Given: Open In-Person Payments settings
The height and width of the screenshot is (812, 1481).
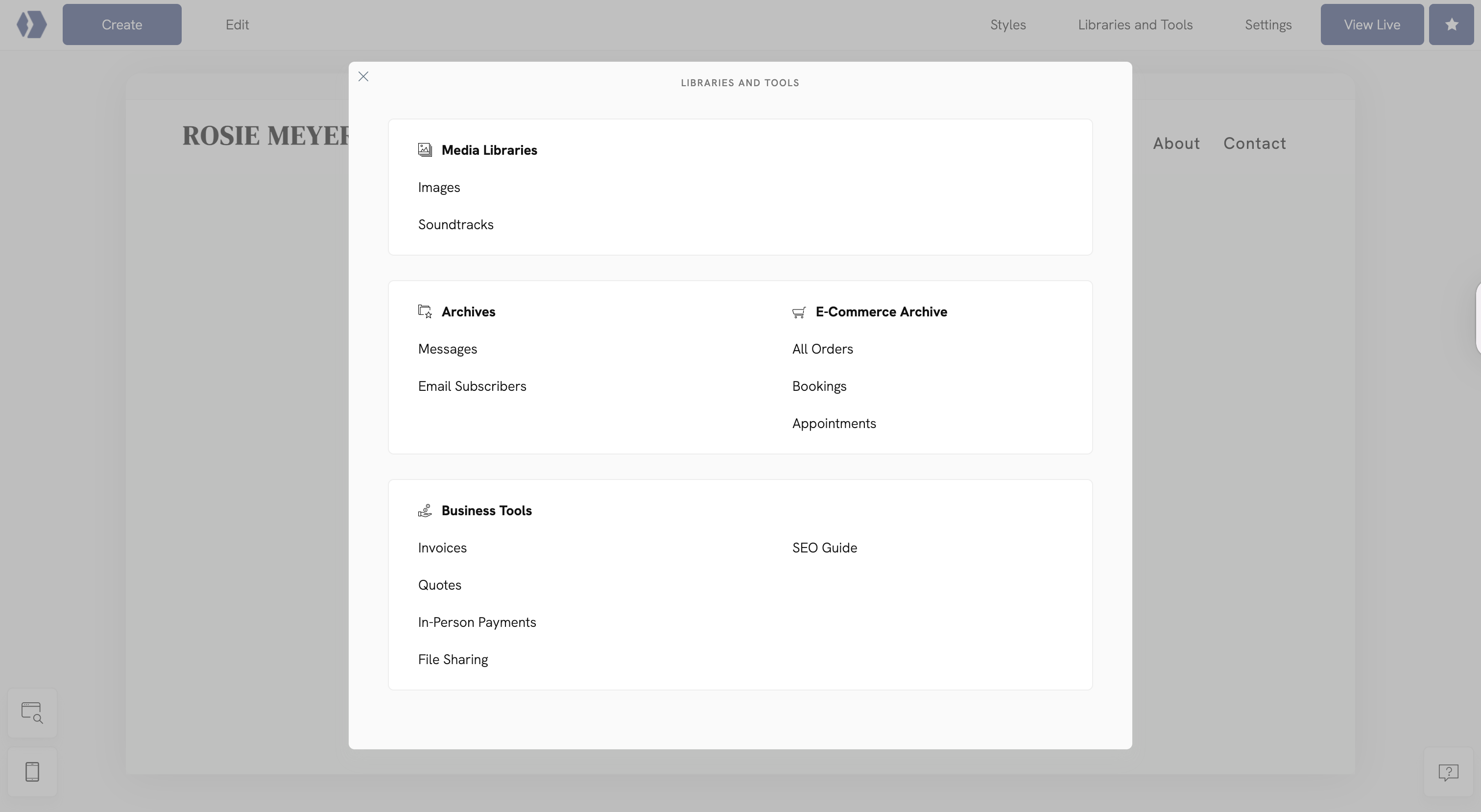Looking at the screenshot, I should click(x=477, y=621).
